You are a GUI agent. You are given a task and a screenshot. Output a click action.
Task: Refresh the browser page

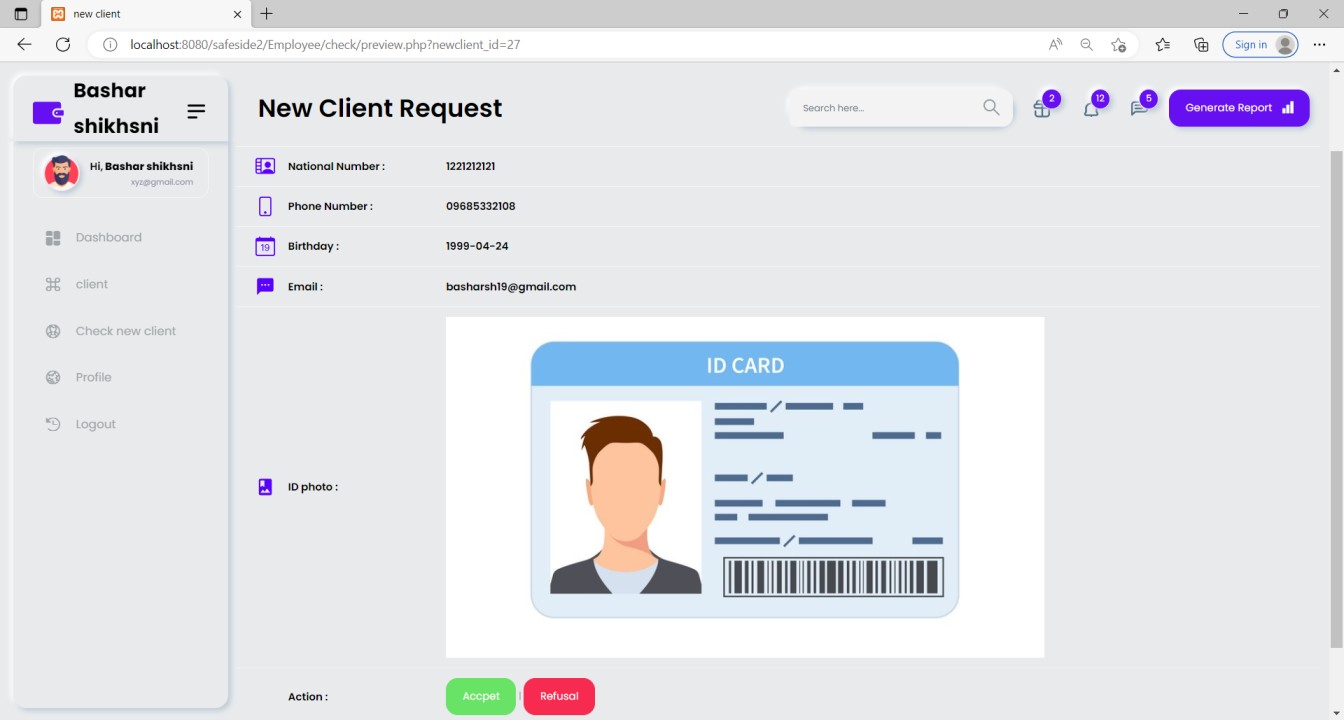(63, 45)
